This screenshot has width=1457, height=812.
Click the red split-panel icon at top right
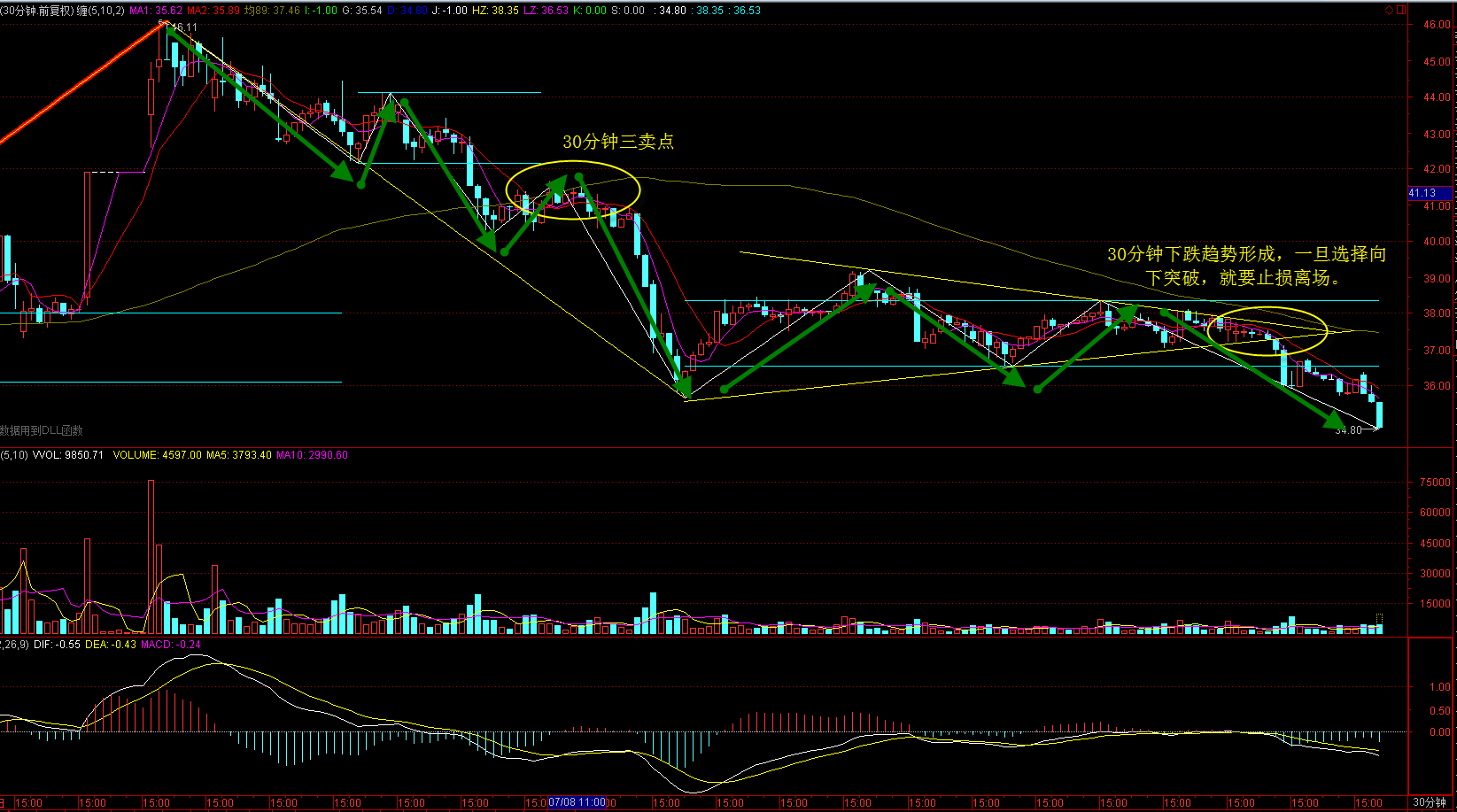click(x=1401, y=11)
